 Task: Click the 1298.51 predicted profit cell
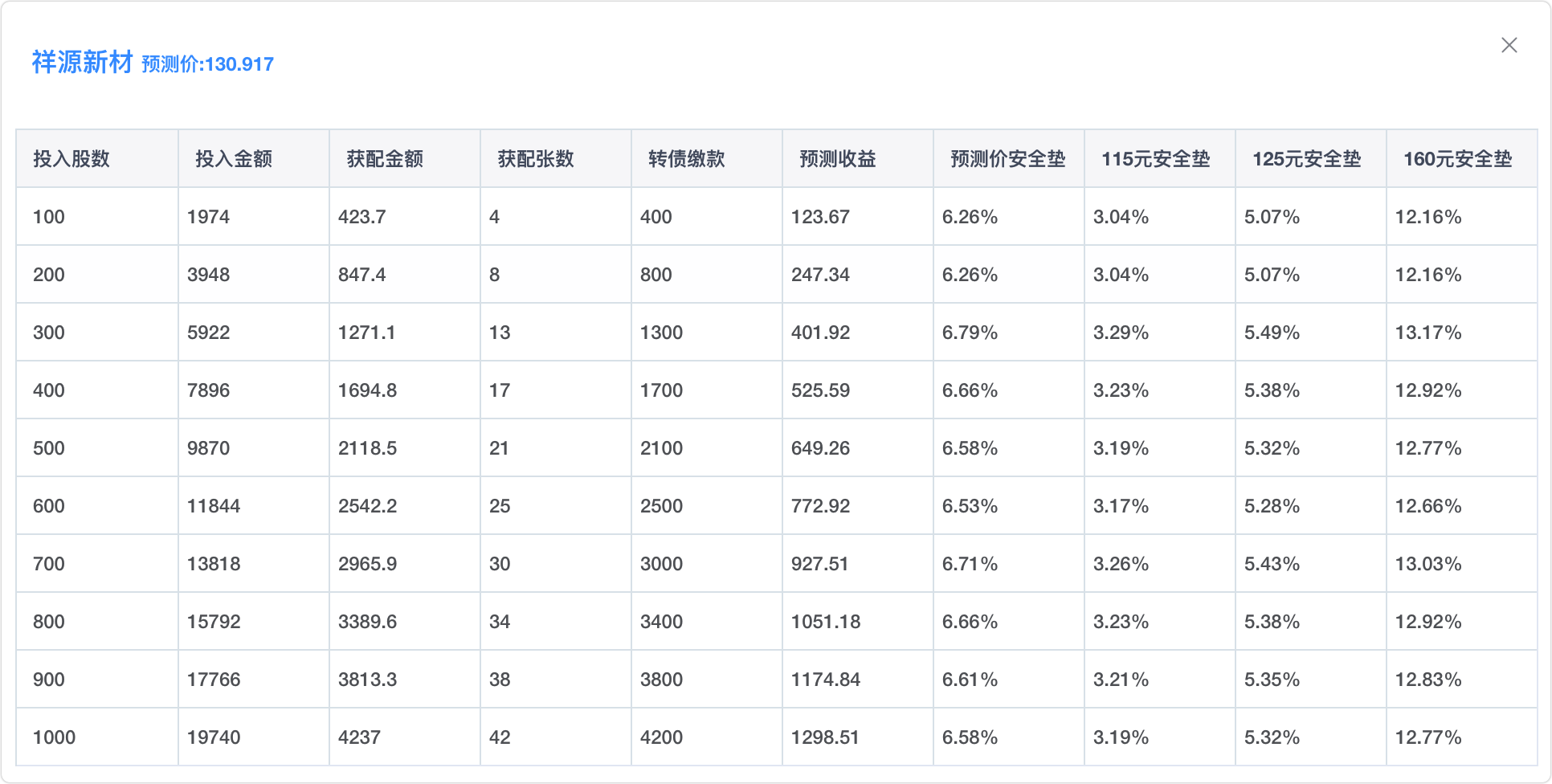pyautogui.click(x=825, y=737)
